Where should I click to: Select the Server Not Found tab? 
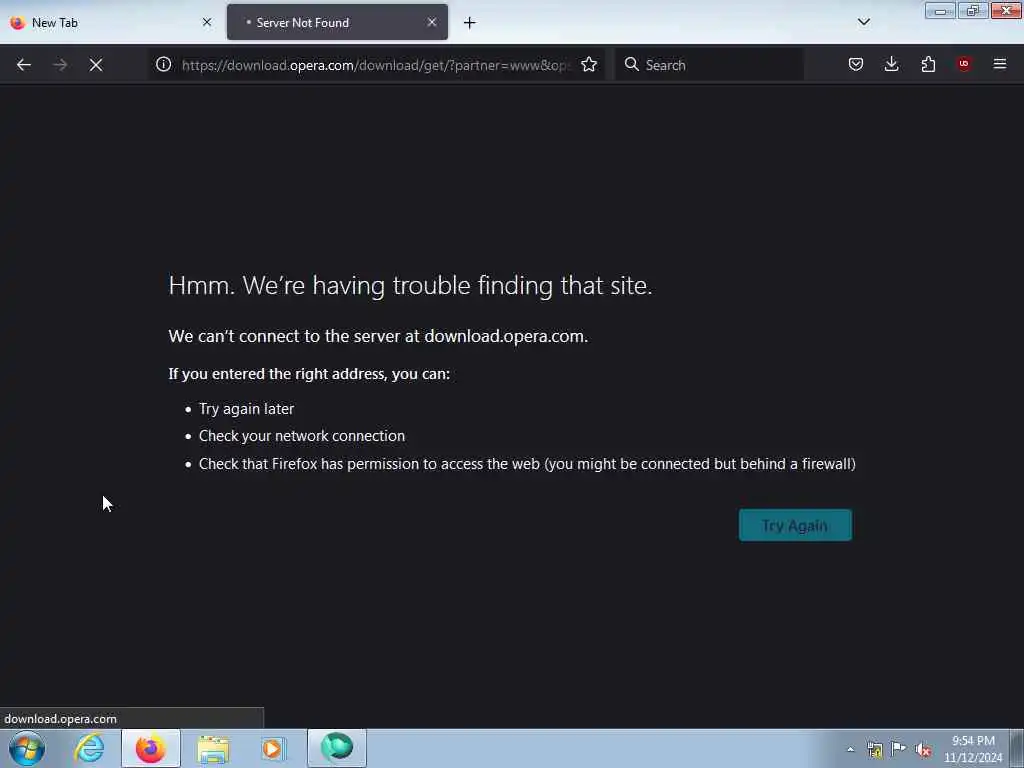pyautogui.click(x=338, y=22)
